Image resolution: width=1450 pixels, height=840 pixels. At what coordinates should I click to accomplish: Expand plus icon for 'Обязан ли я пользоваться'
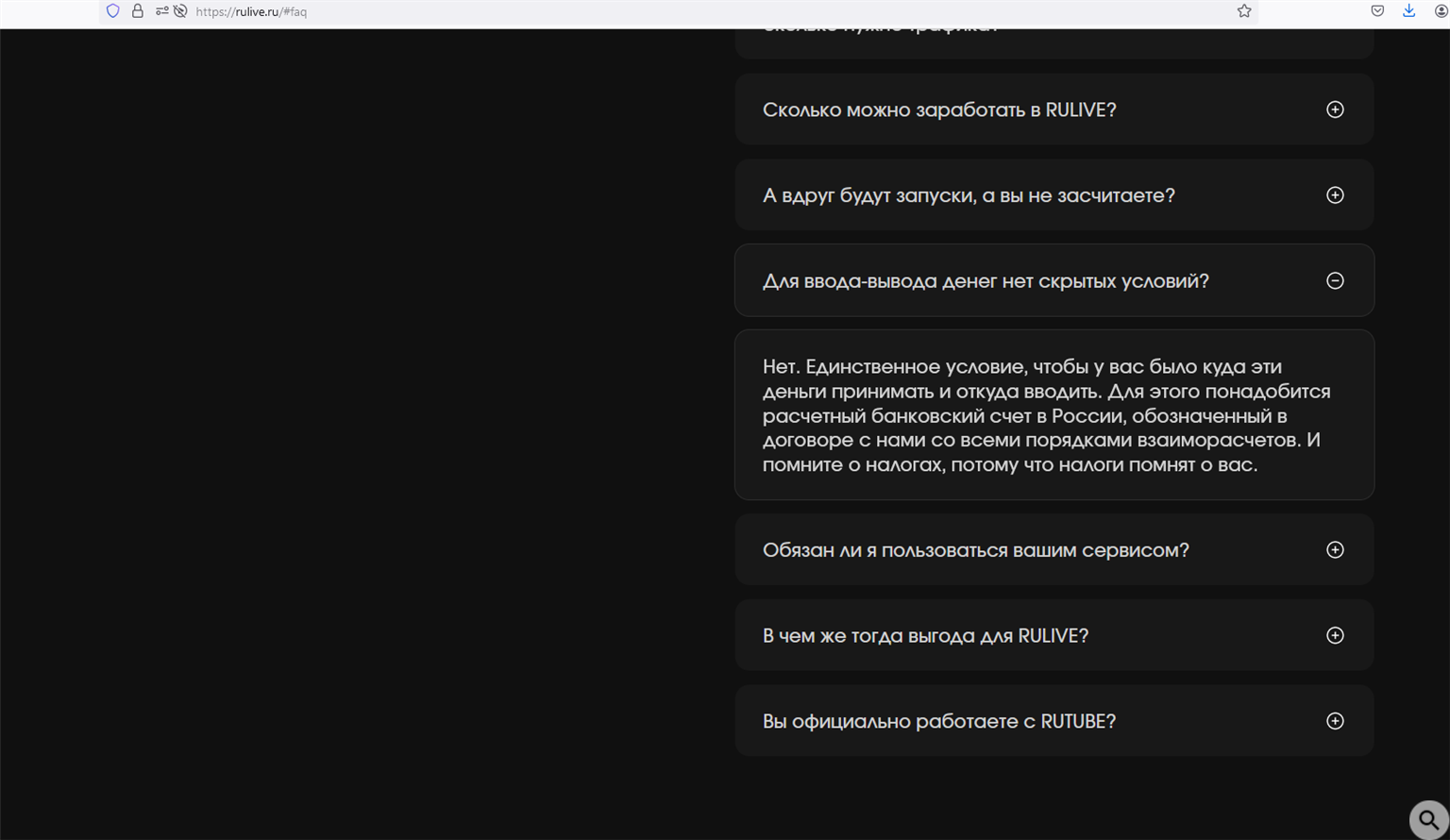click(1335, 549)
